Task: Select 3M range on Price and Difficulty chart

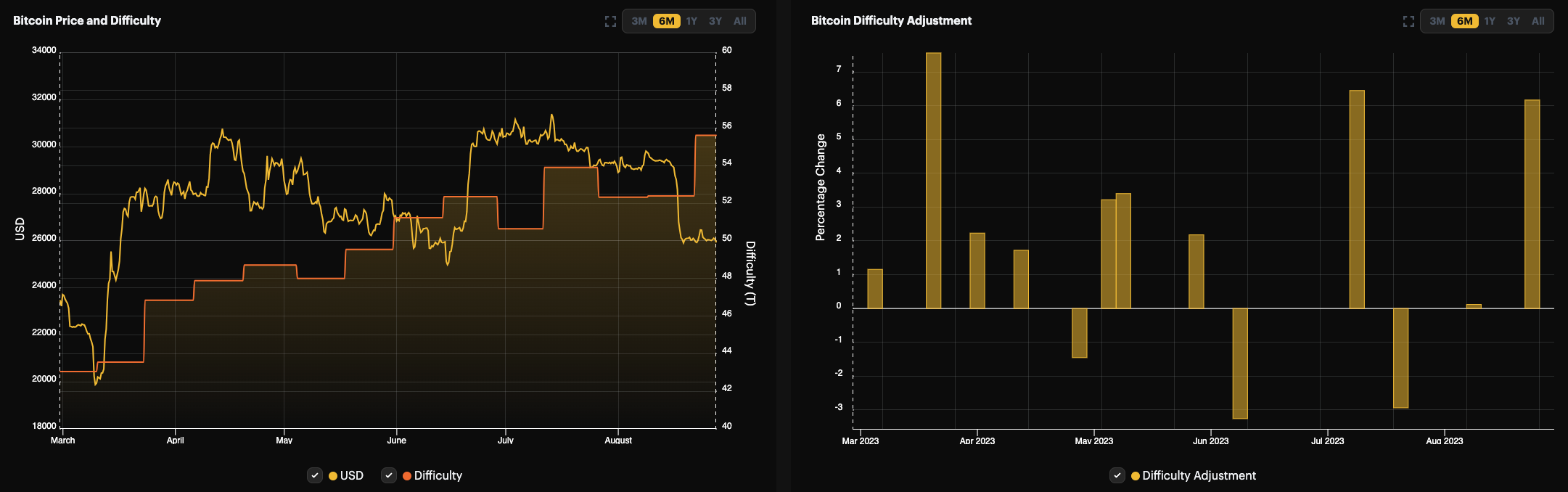Action: click(x=639, y=22)
